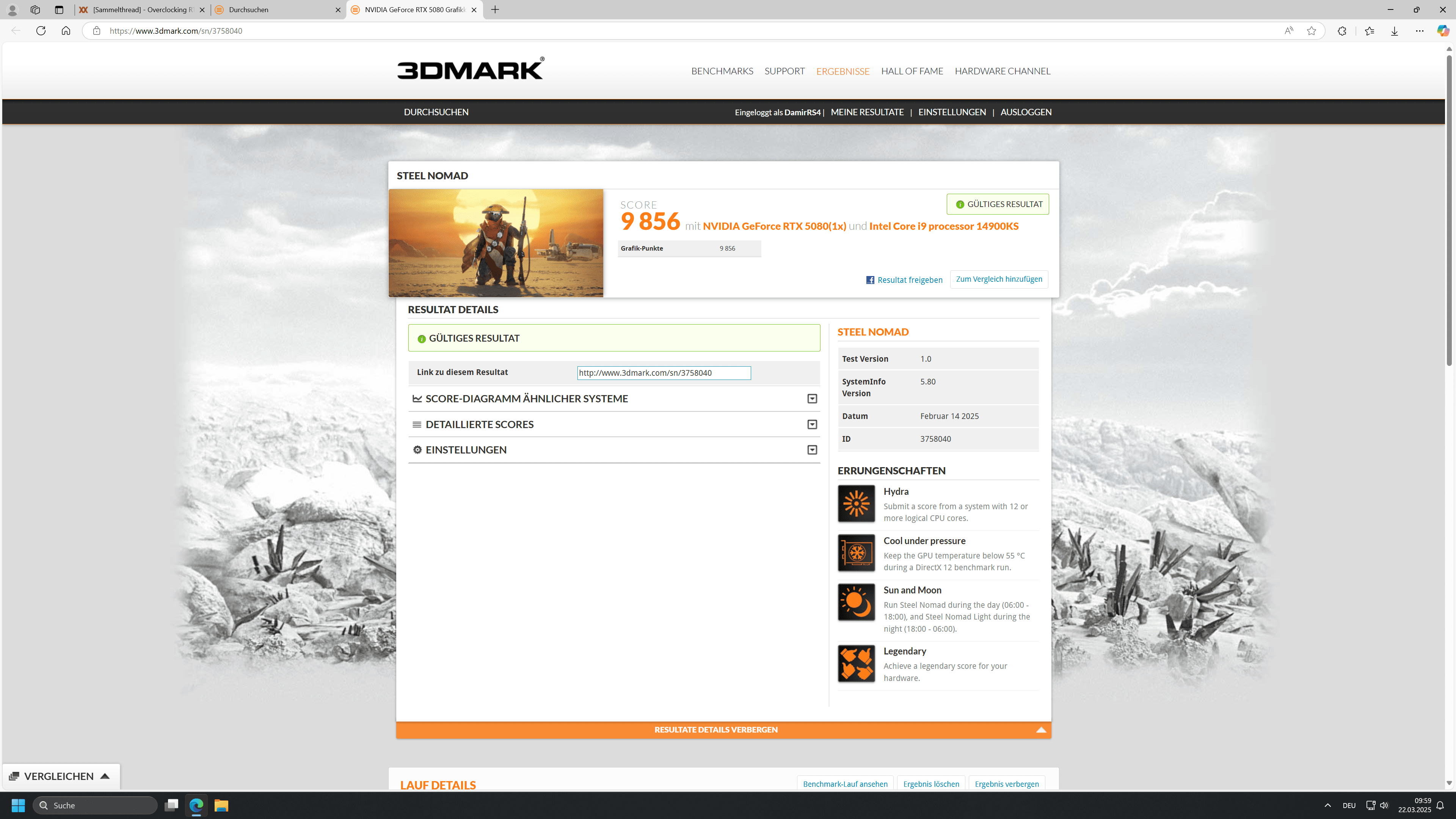Open browser extensions puzzle icon
The height and width of the screenshot is (819, 1456).
coord(1342,31)
